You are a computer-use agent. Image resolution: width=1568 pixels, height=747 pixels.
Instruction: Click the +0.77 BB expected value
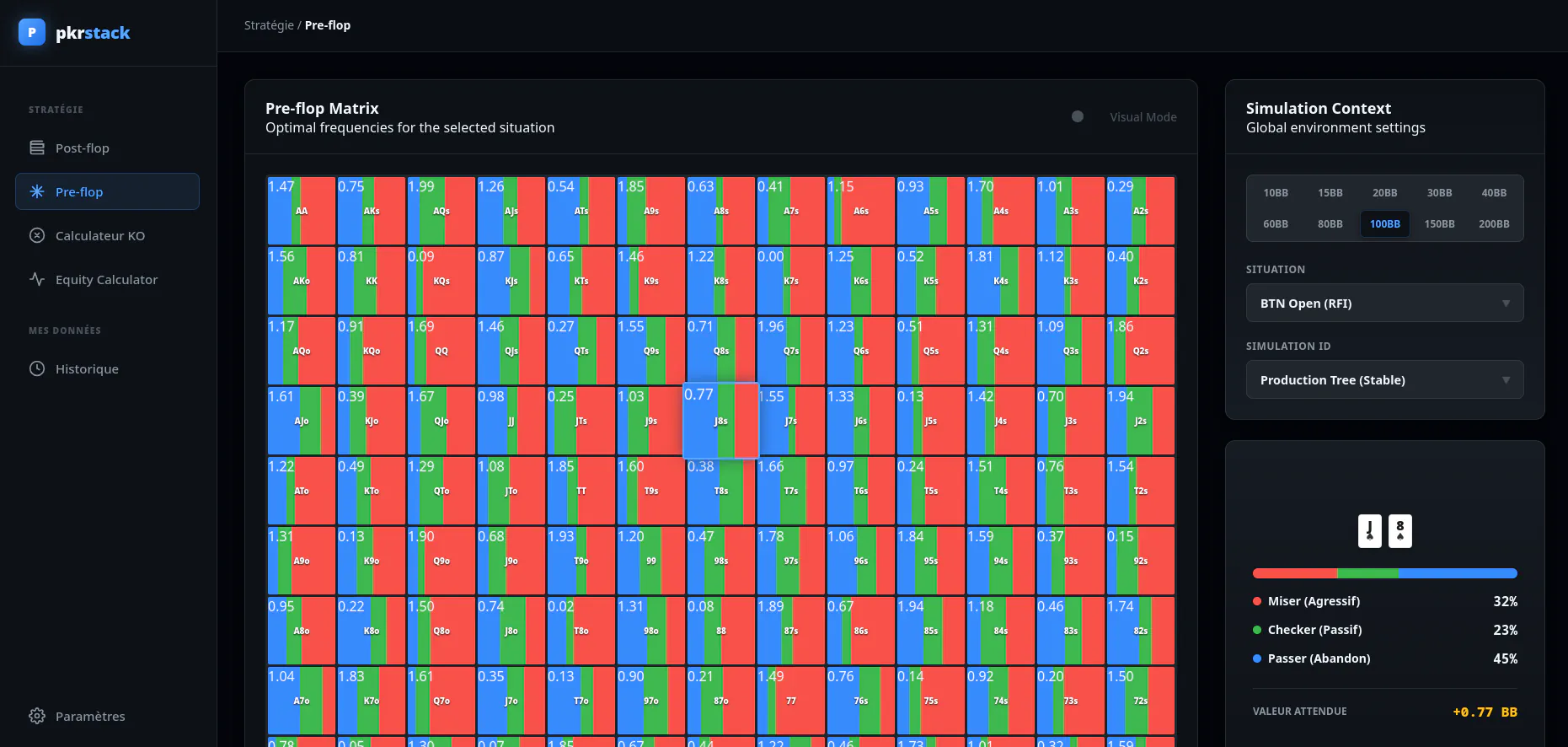click(x=1485, y=712)
